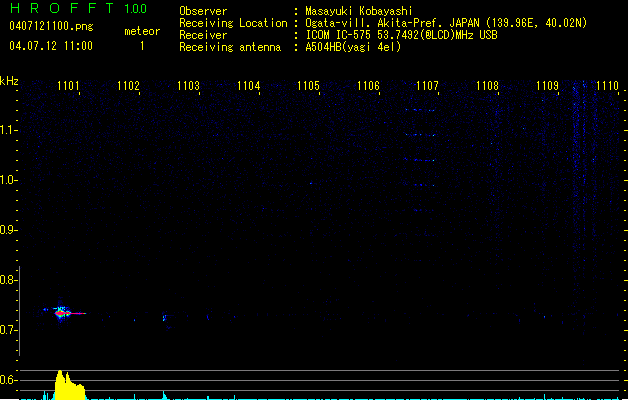Click the small cyan peak near 1102.5
629x400 pixels.
[x=164, y=395]
